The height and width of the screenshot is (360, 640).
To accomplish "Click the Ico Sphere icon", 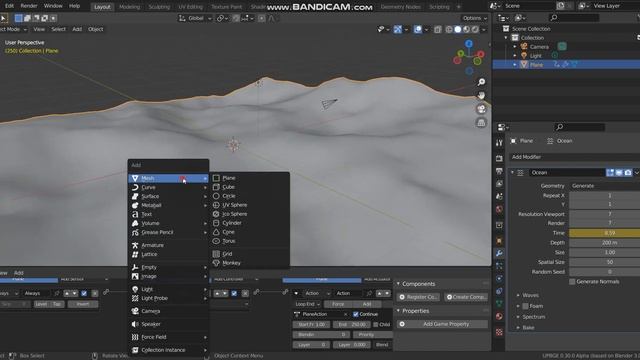I will [216, 214].
